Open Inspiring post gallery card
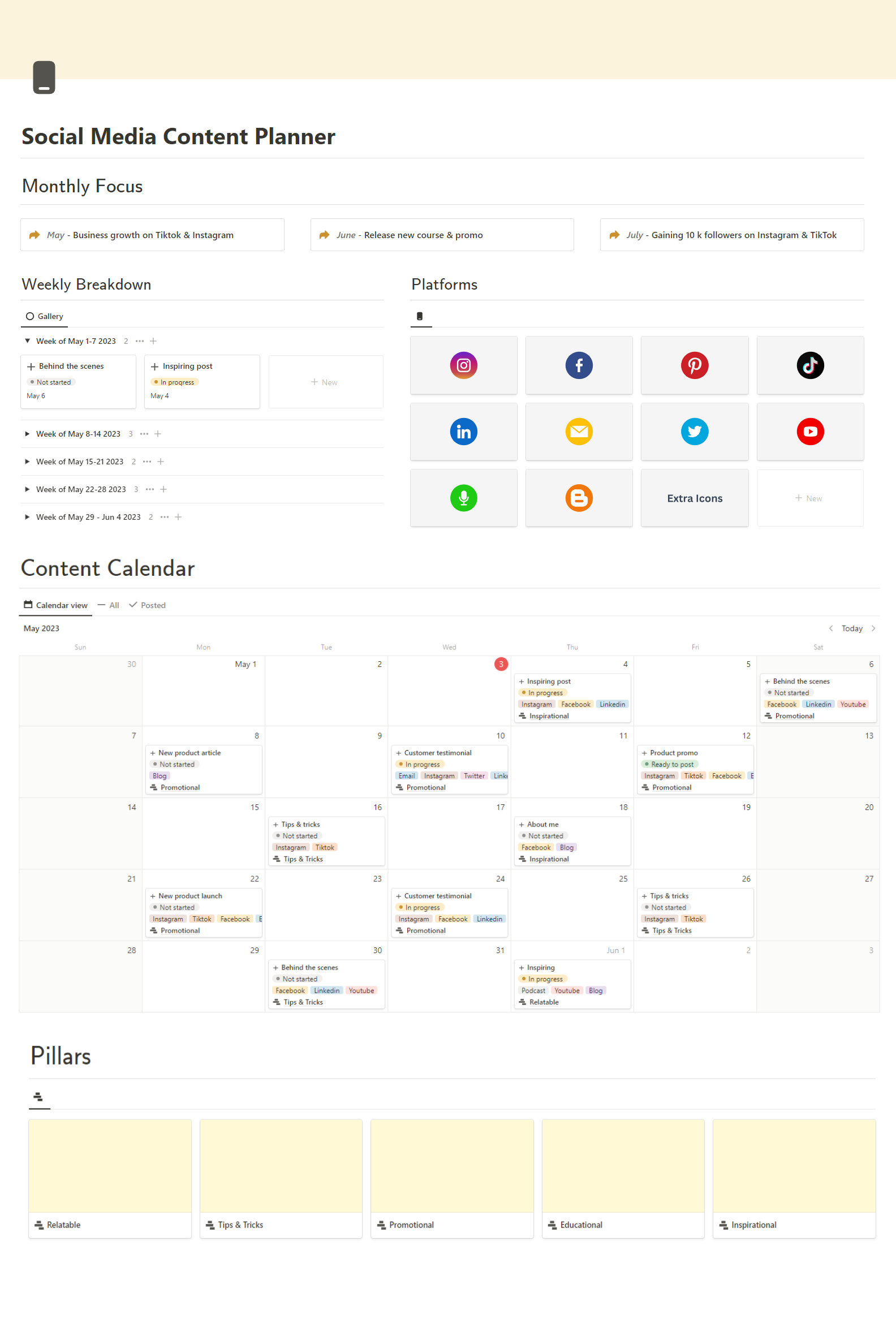Image resolution: width=896 pixels, height=1336 pixels. tap(202, 382)
